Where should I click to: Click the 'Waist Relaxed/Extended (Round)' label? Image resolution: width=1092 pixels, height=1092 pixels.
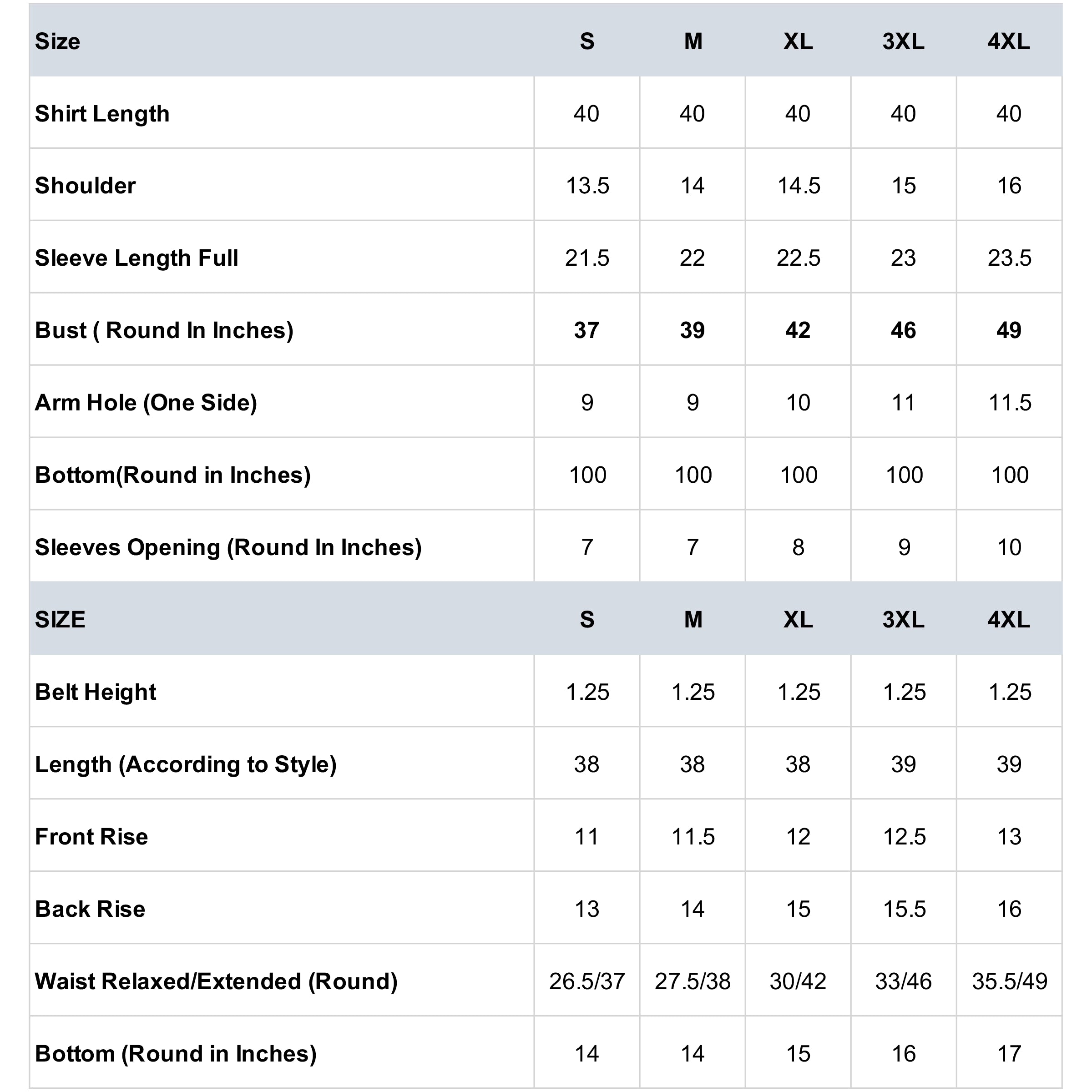click(217, 982)
